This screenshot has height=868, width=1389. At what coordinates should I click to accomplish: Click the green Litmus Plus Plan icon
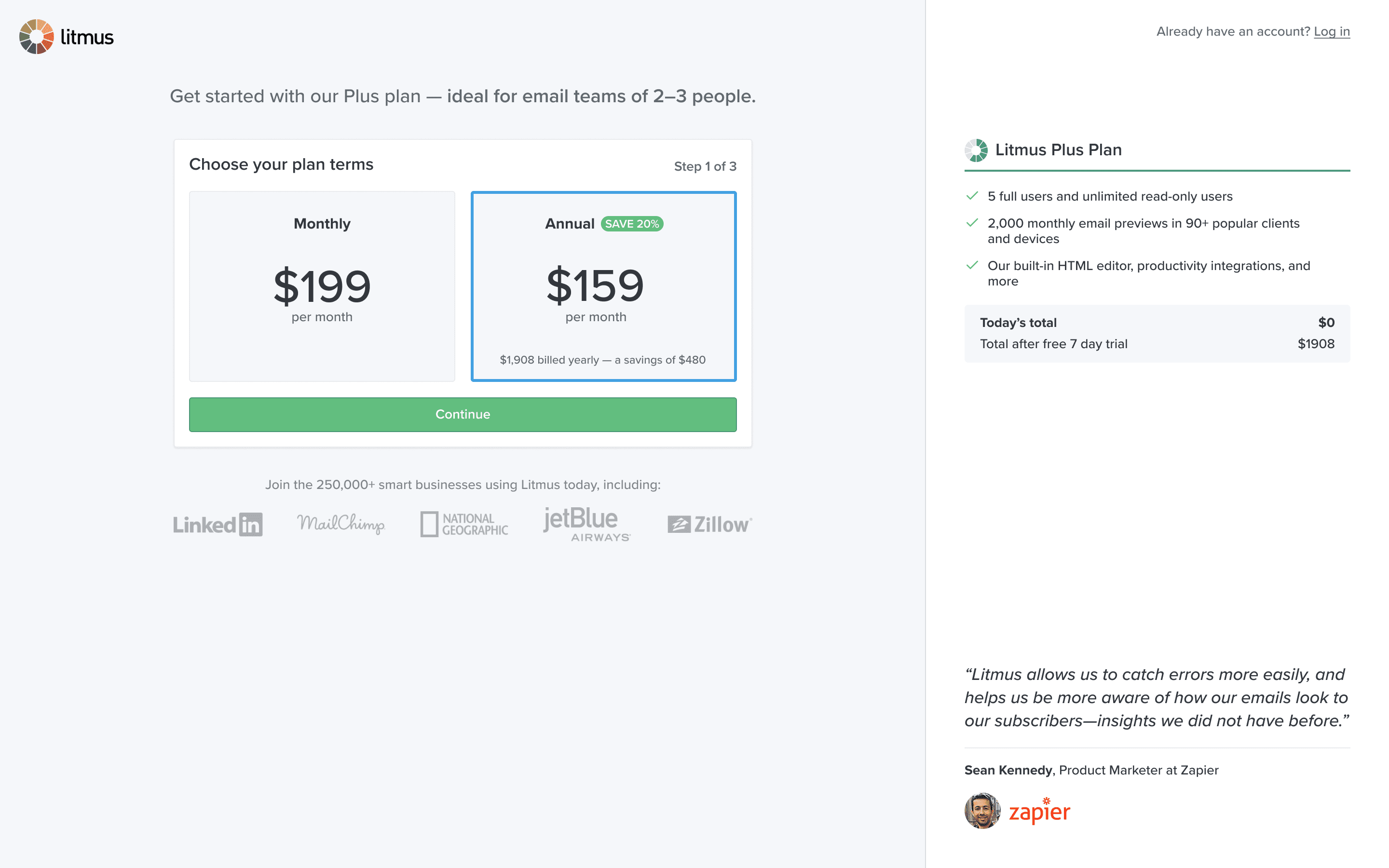pos(976,150)
